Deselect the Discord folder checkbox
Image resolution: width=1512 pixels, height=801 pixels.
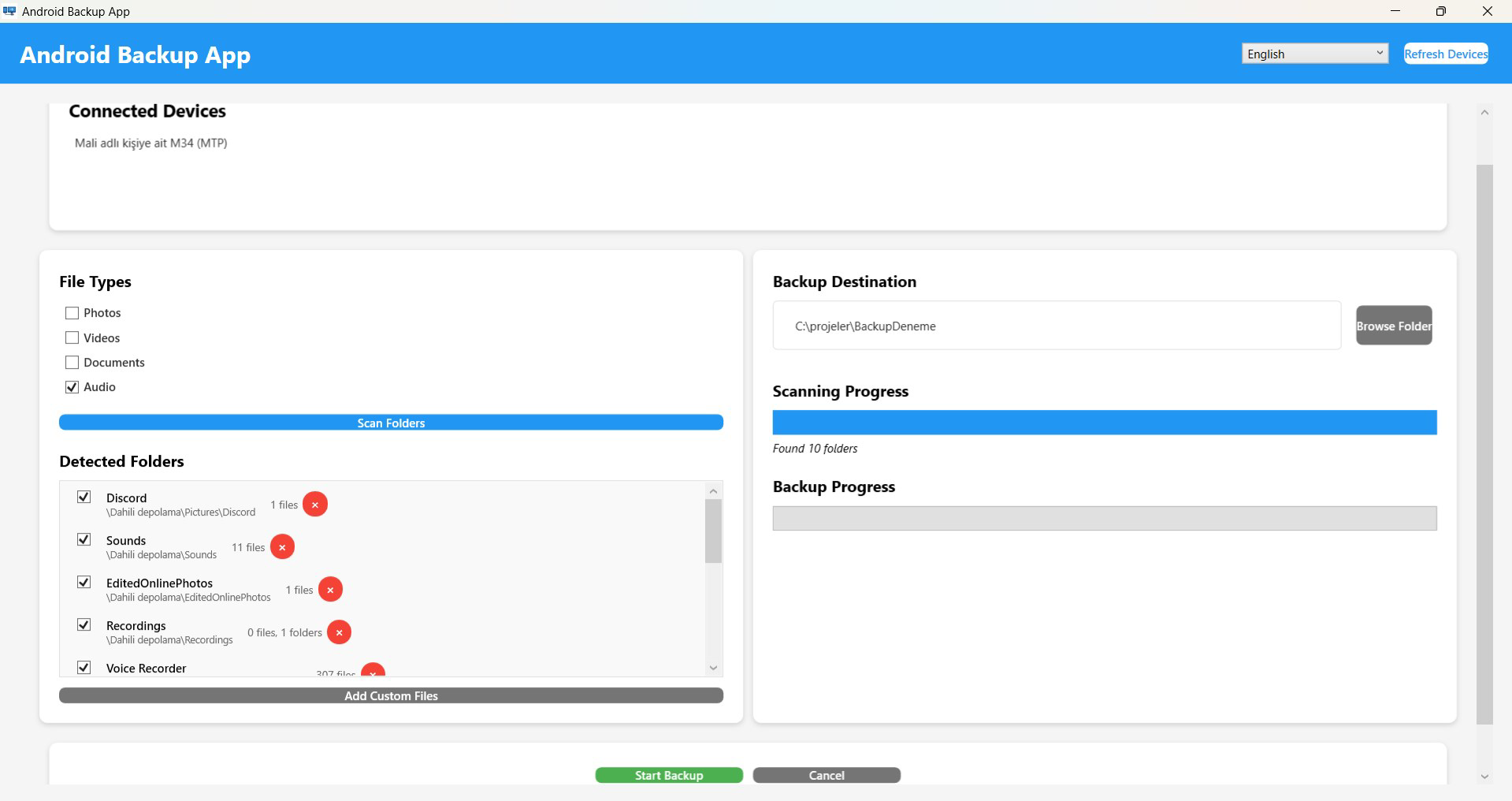[84, 497]
